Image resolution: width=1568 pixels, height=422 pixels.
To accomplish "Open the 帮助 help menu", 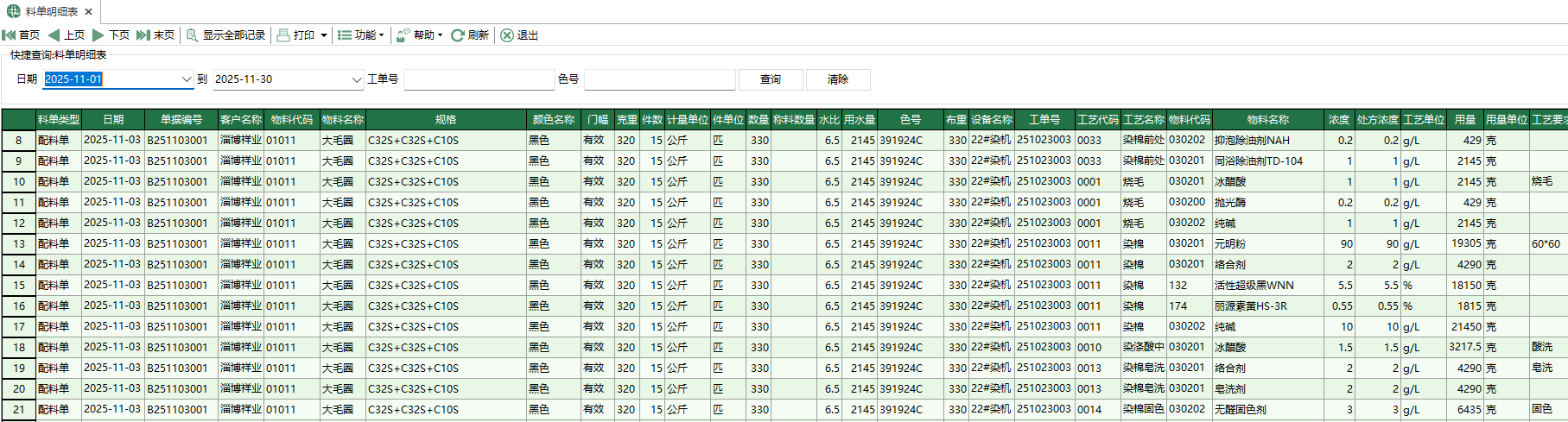I will click(x=419, y=35).
